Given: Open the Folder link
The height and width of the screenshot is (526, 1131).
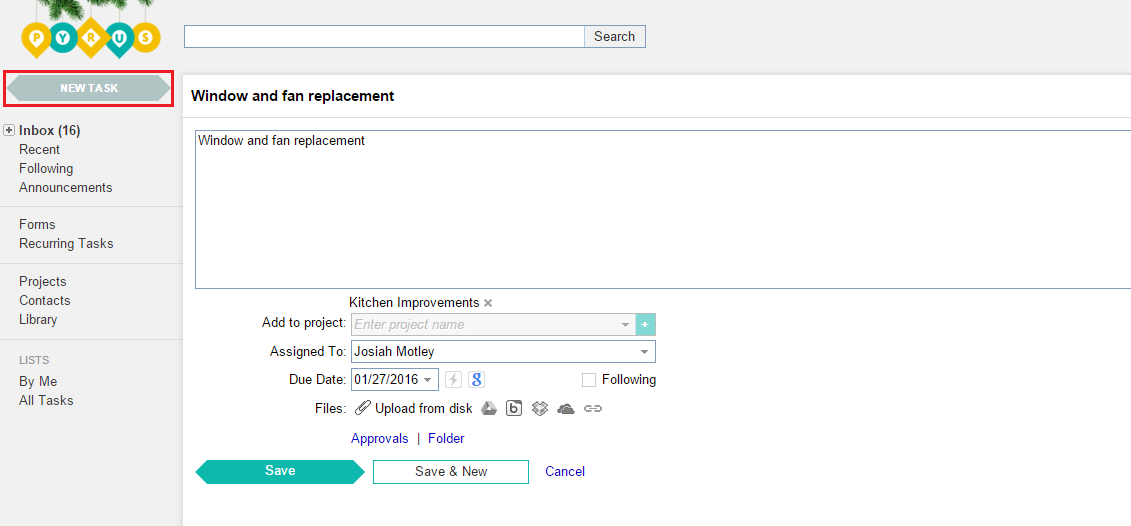Looking at the screenshot, I should coord(446,438).
